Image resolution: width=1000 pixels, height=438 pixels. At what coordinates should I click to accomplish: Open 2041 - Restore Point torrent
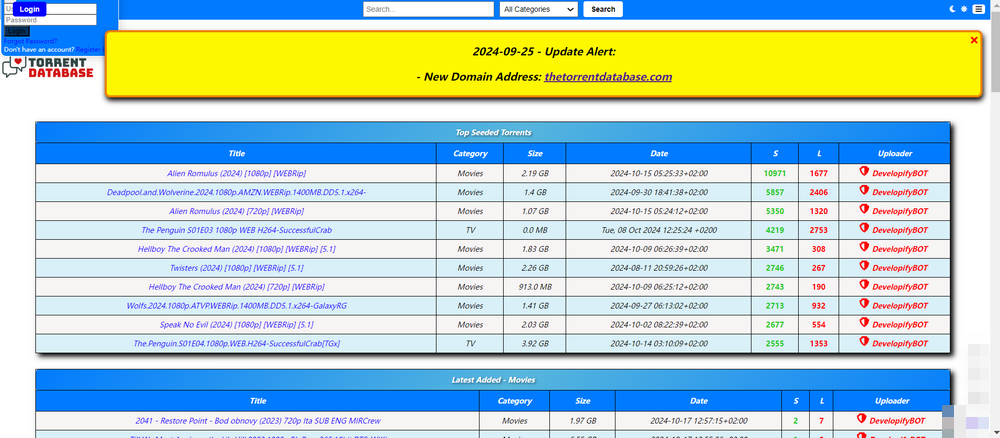click(x=258, y=421)
